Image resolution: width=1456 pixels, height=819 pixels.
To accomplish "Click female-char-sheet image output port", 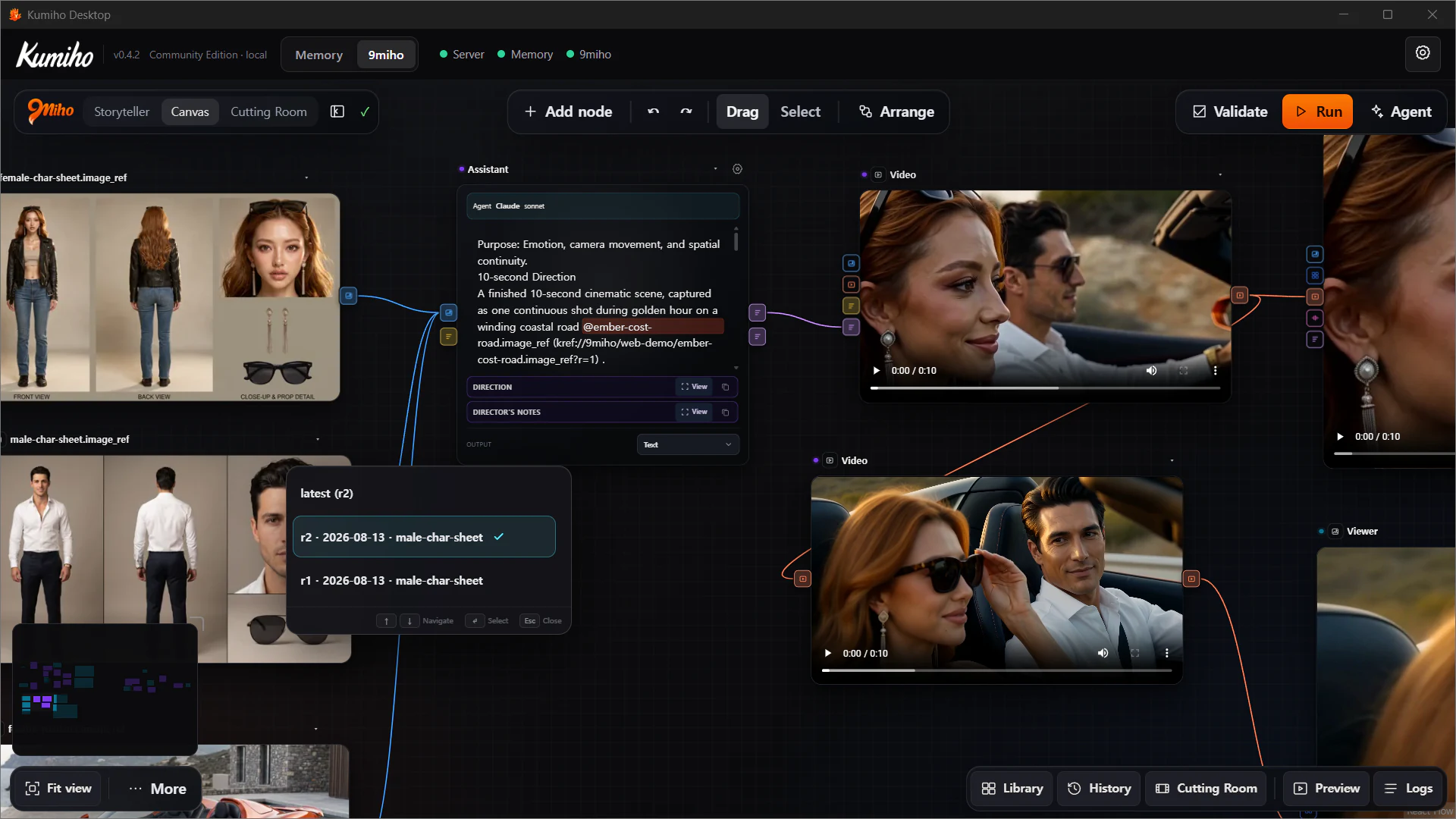I will (348, 296).
